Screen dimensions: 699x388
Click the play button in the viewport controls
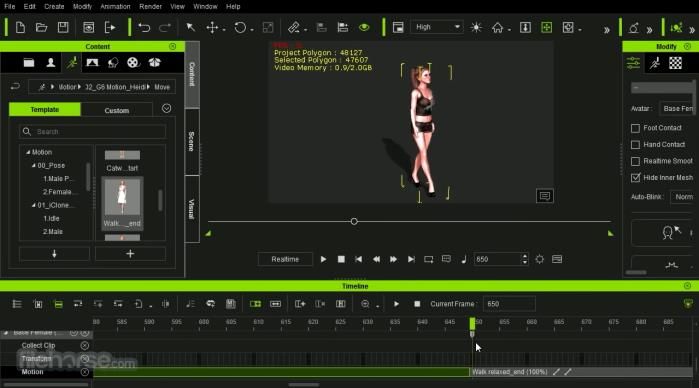(323, 259)
